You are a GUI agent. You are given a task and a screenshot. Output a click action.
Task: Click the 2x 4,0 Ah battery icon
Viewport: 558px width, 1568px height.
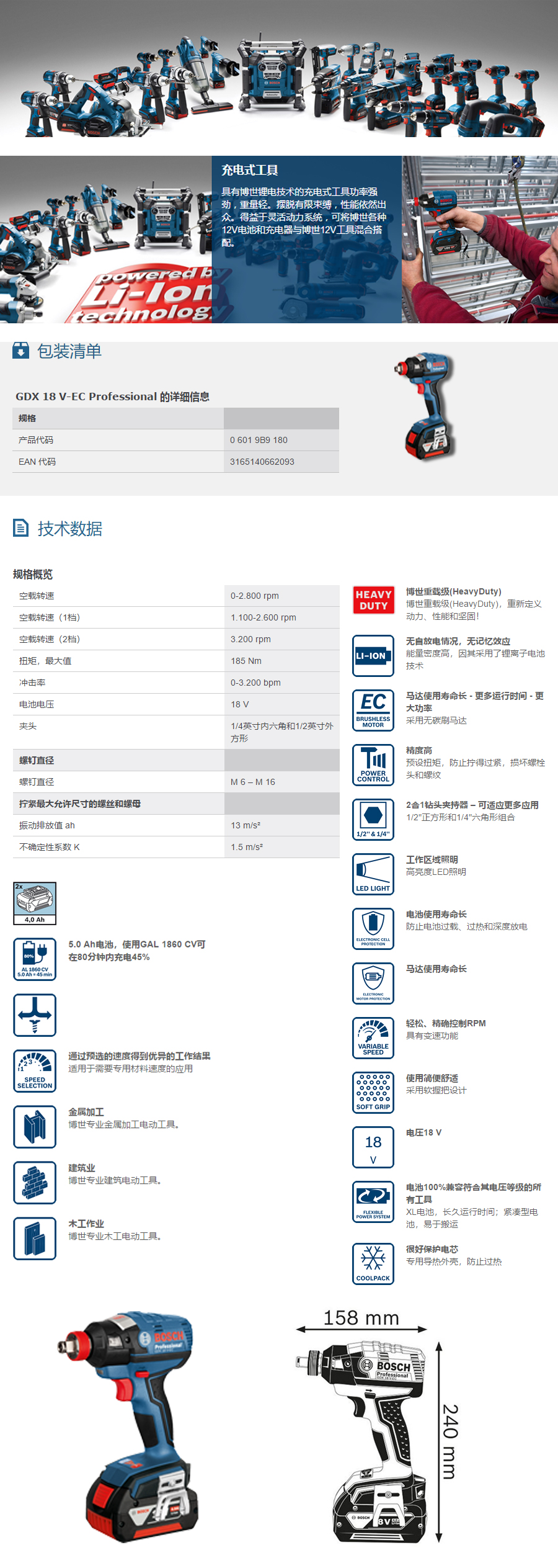35,903
